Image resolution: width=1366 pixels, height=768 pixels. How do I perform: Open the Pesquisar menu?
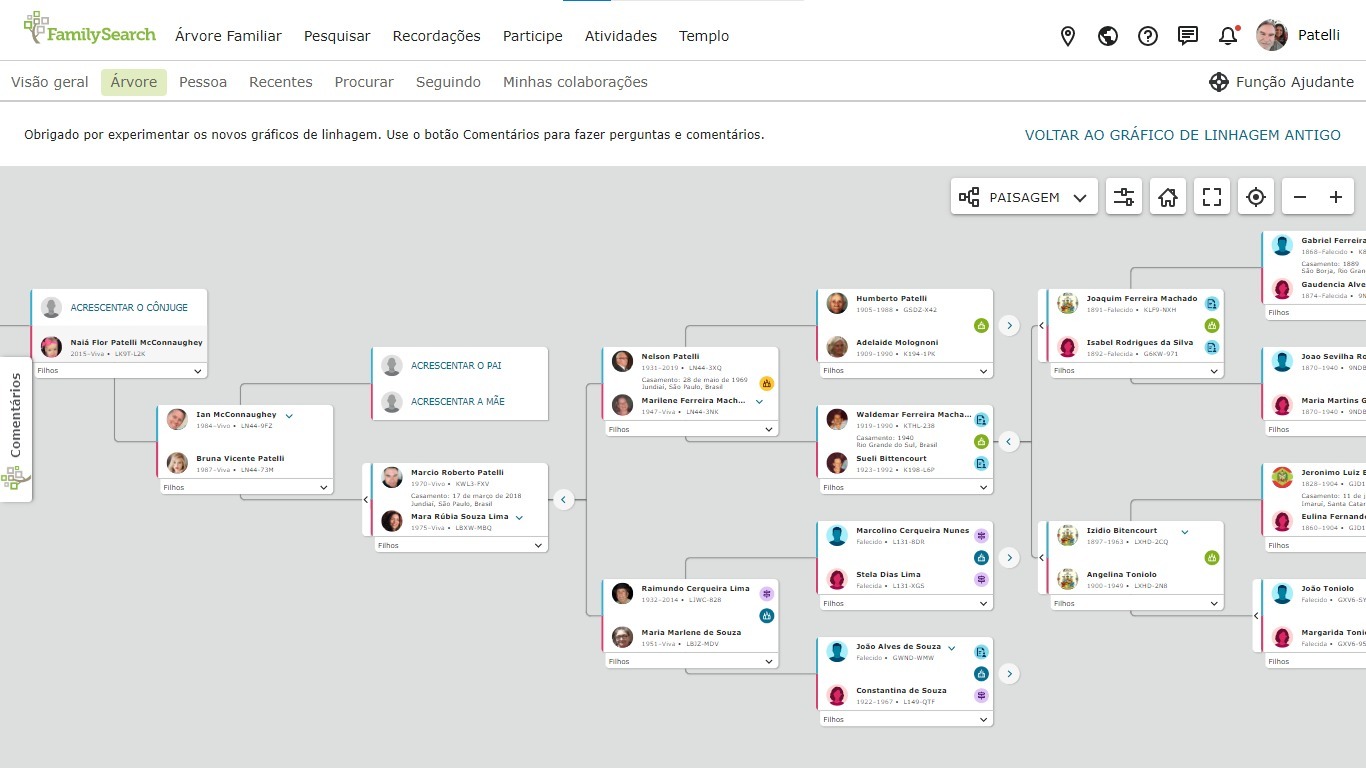click(337, 36)
